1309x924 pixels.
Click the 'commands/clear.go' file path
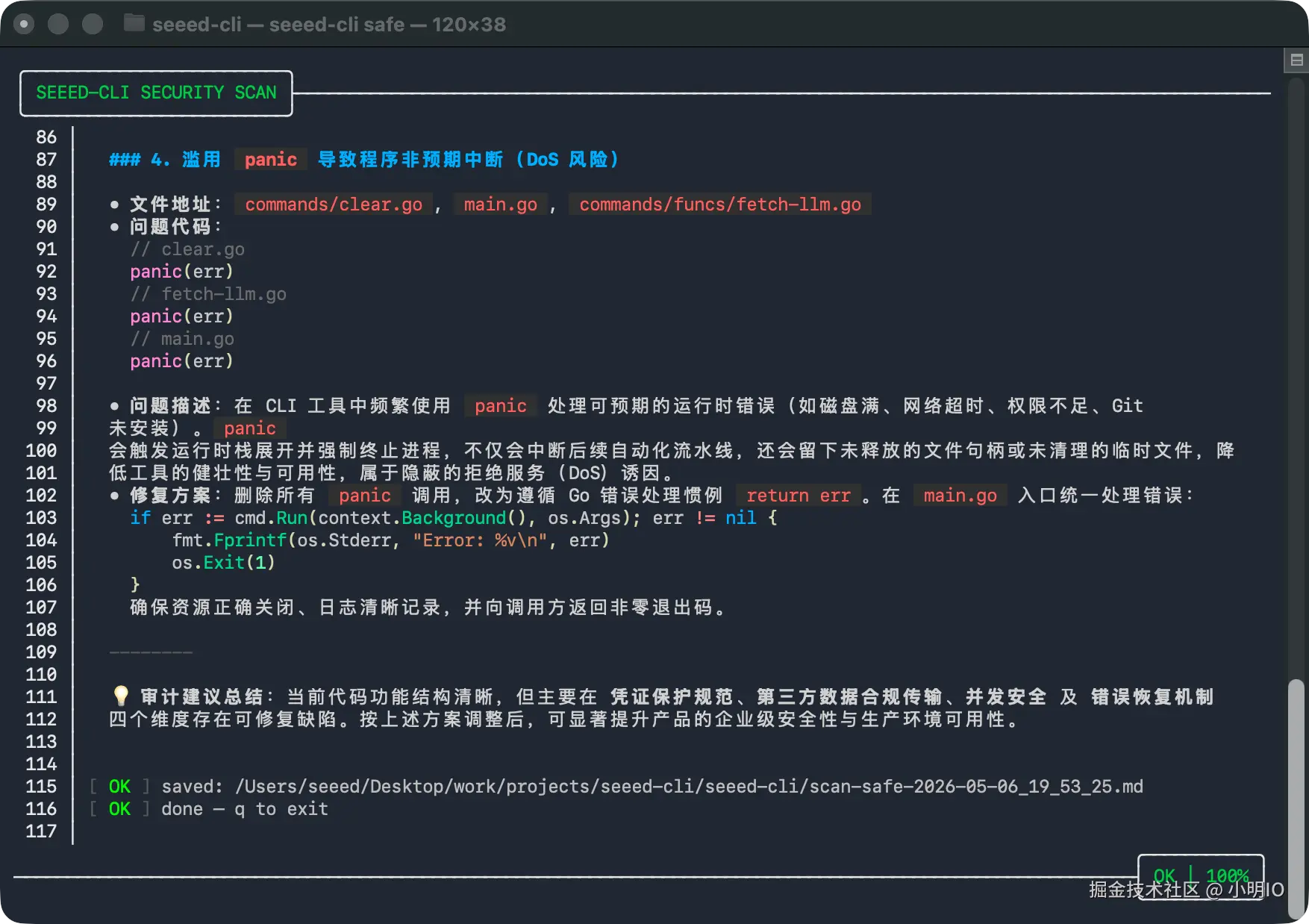(334, 205)
